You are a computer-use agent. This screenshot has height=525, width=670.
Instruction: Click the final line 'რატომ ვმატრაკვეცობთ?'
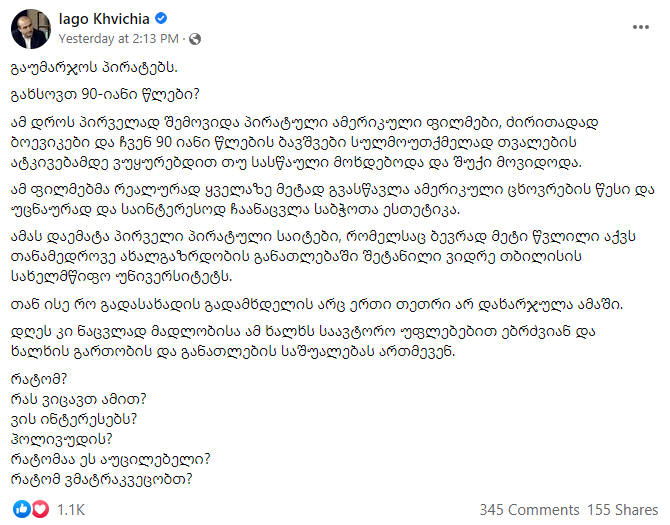pyautogui.click(x=102, y=479)
